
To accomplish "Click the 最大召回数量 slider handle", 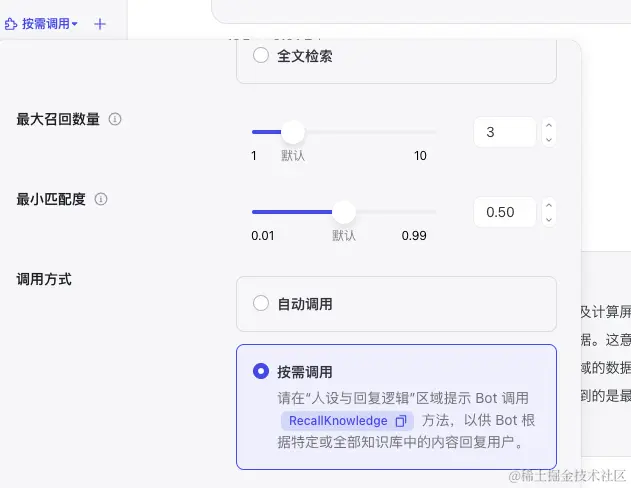I will [x=293, y=132].
